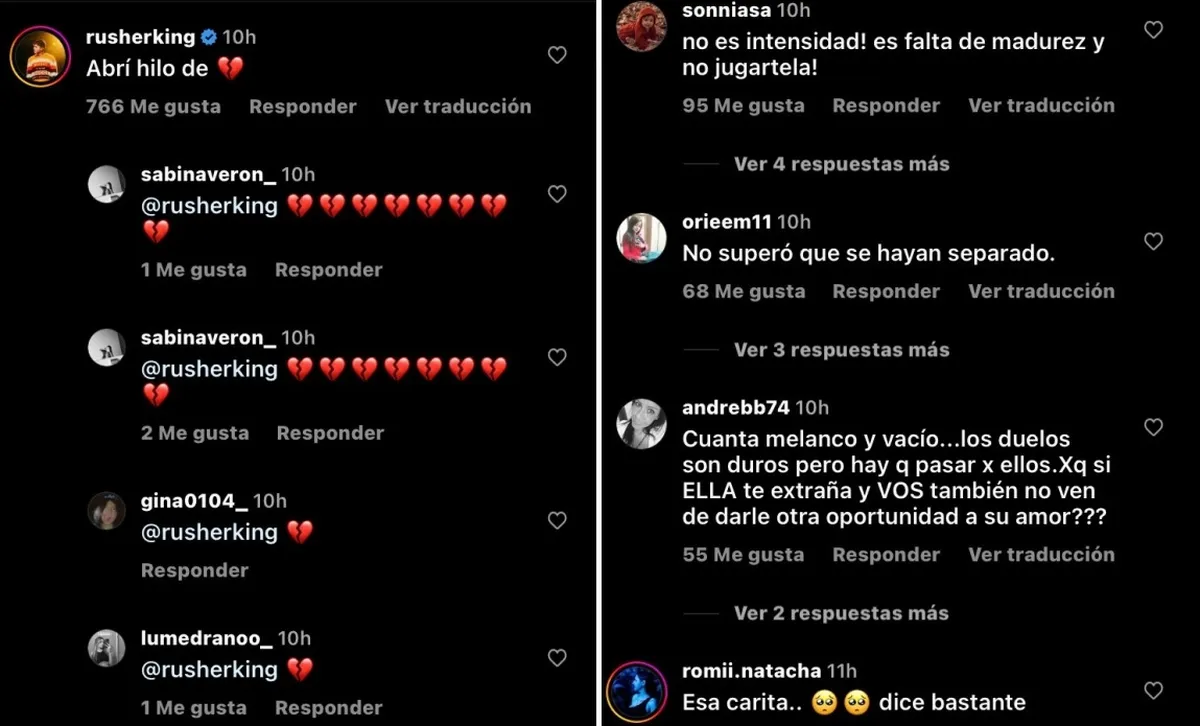Reply to gina0104_'s comment
Viewport: 1200px width, 726px height.
(194, 570)
